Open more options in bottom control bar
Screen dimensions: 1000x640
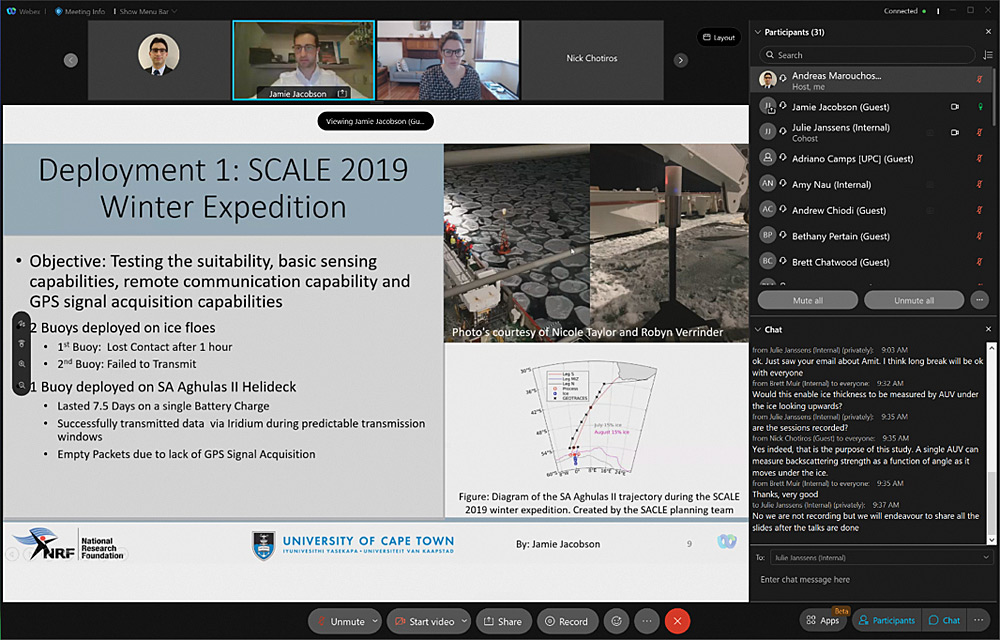coord(645,621)
